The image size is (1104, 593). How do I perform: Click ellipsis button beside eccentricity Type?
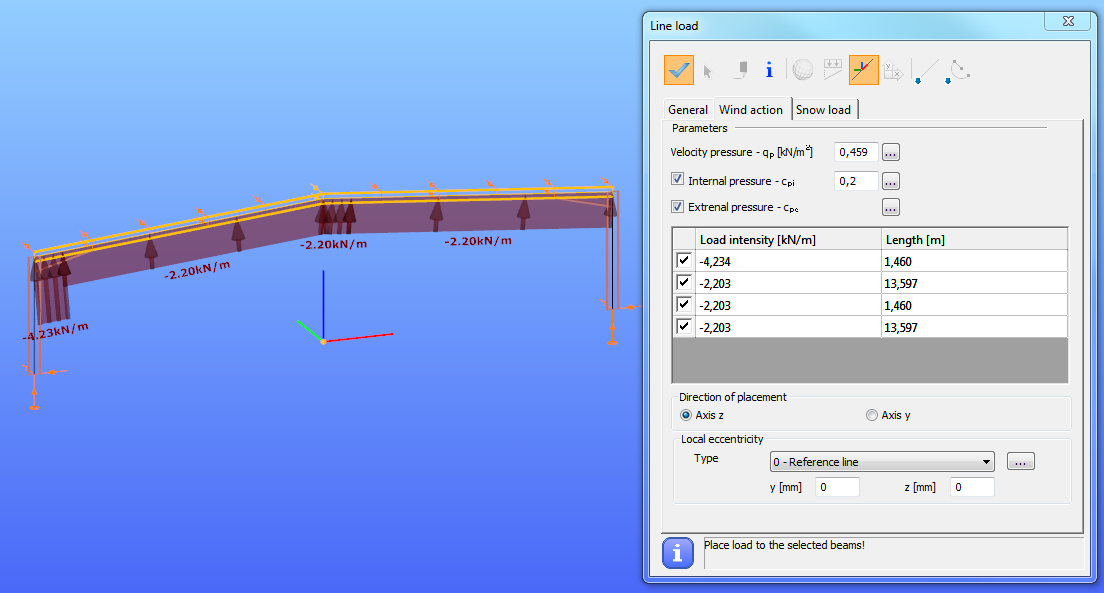pos(1021,461)
